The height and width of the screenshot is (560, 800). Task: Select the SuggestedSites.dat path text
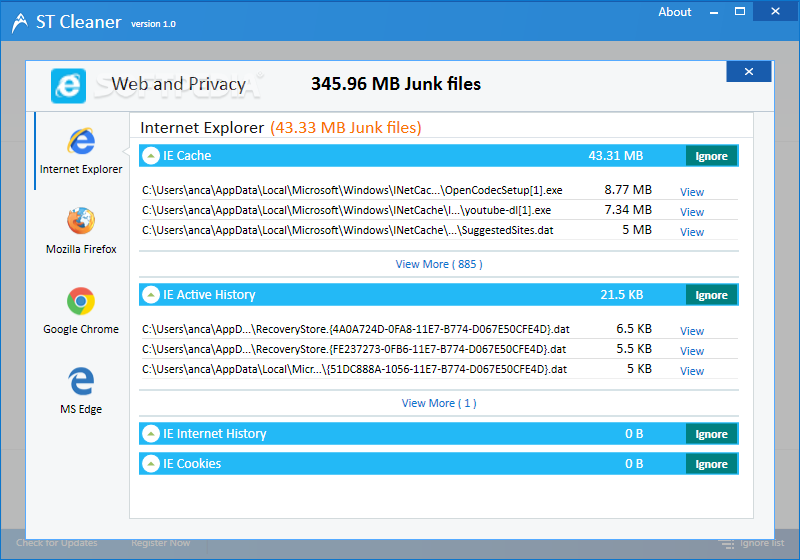347,230
